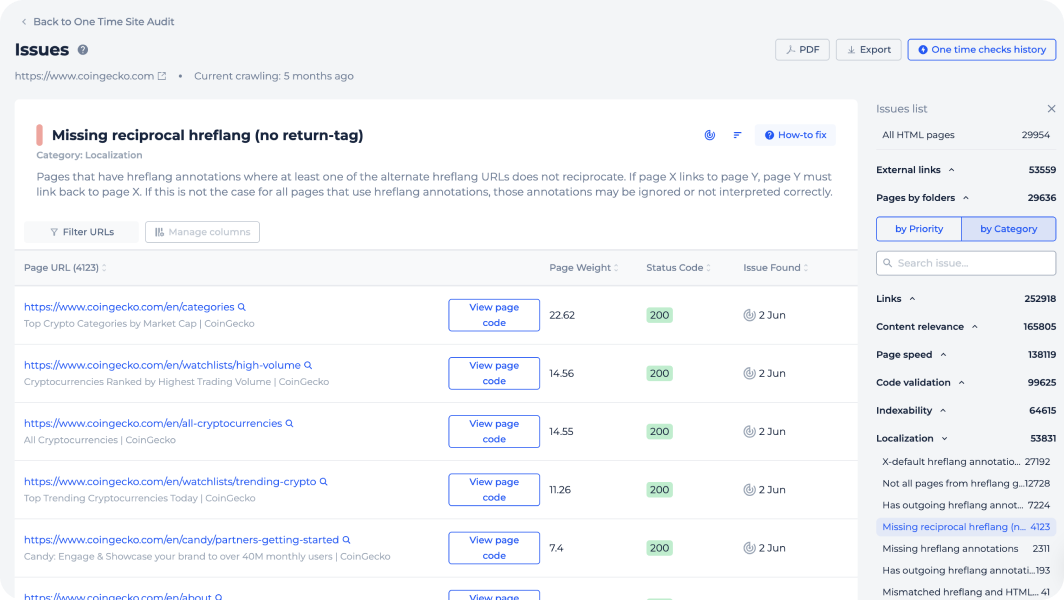
Task: View page code for partners-getting-started
Action: (494, 548)
